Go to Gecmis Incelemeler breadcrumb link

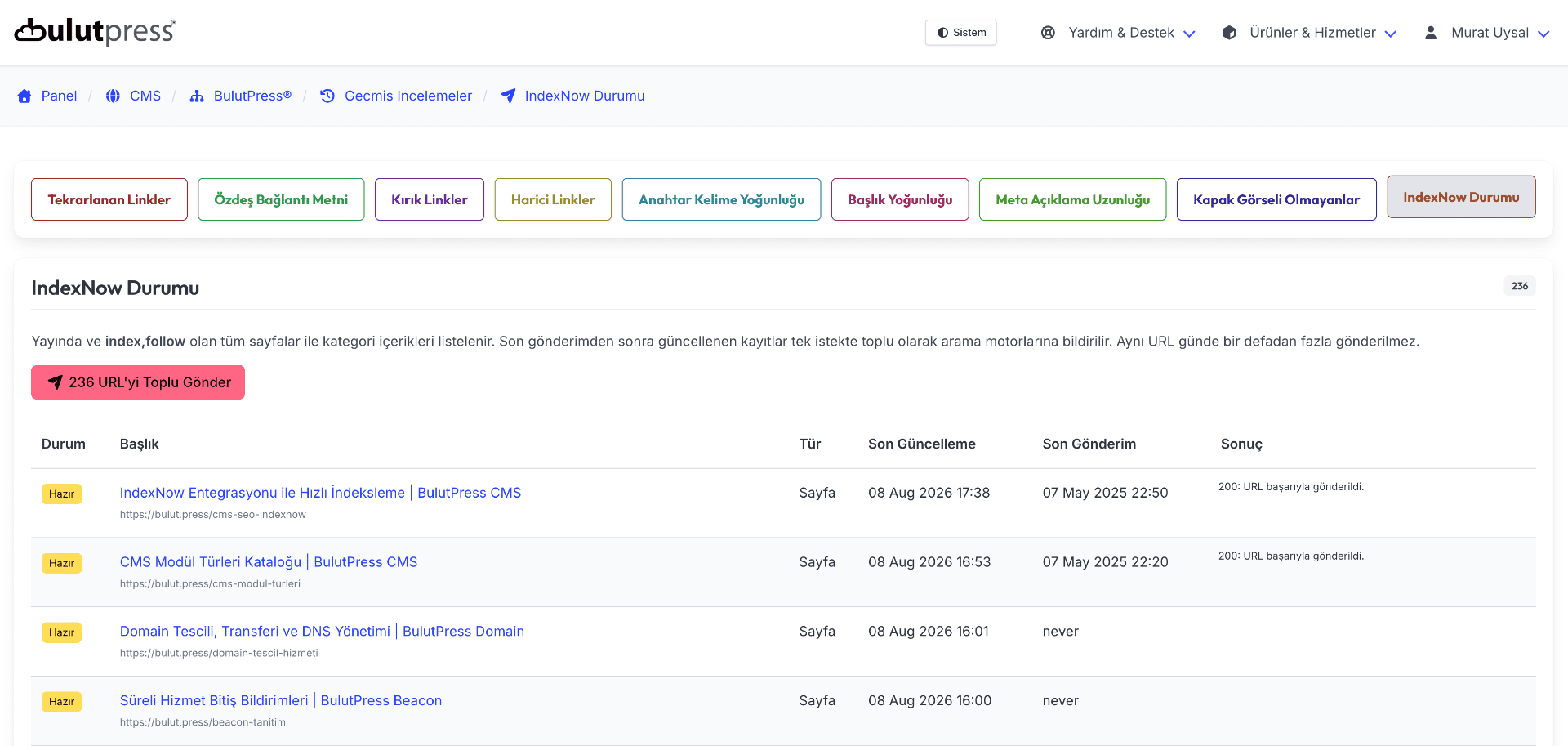[x=408, y=96]
